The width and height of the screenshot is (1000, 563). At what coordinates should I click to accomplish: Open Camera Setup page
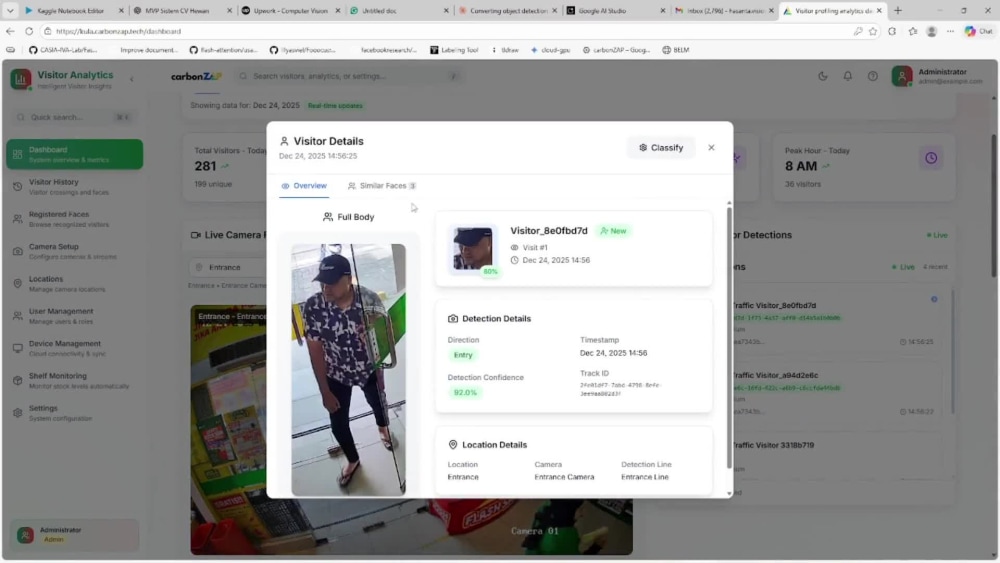click(75, 251)
